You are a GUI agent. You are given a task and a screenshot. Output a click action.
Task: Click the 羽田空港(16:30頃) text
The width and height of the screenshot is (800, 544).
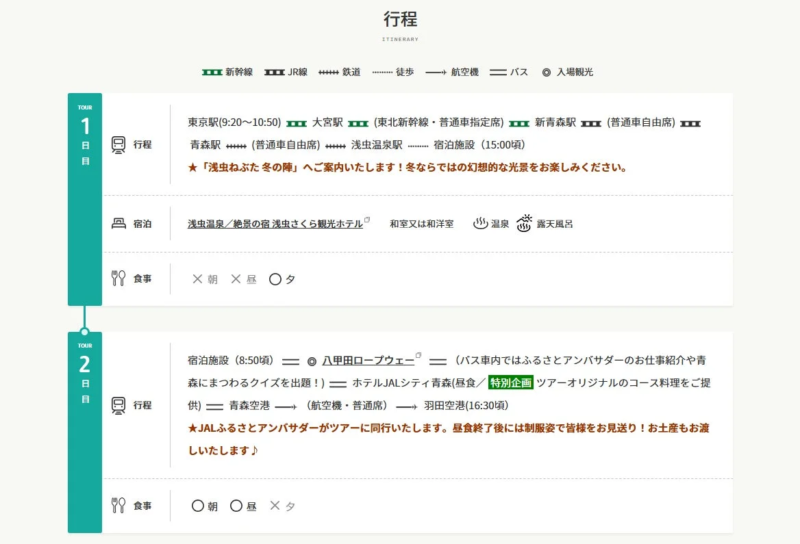[x=466, y=406]
